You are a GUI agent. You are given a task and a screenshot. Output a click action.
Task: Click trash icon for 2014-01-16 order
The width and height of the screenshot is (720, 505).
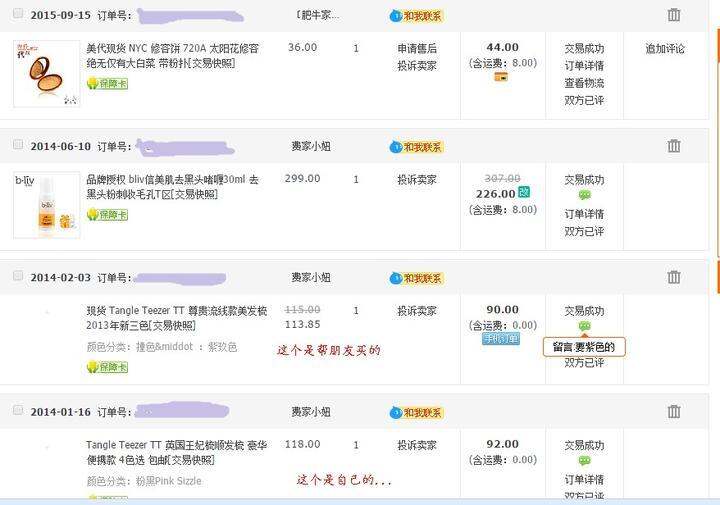(674, 411)
